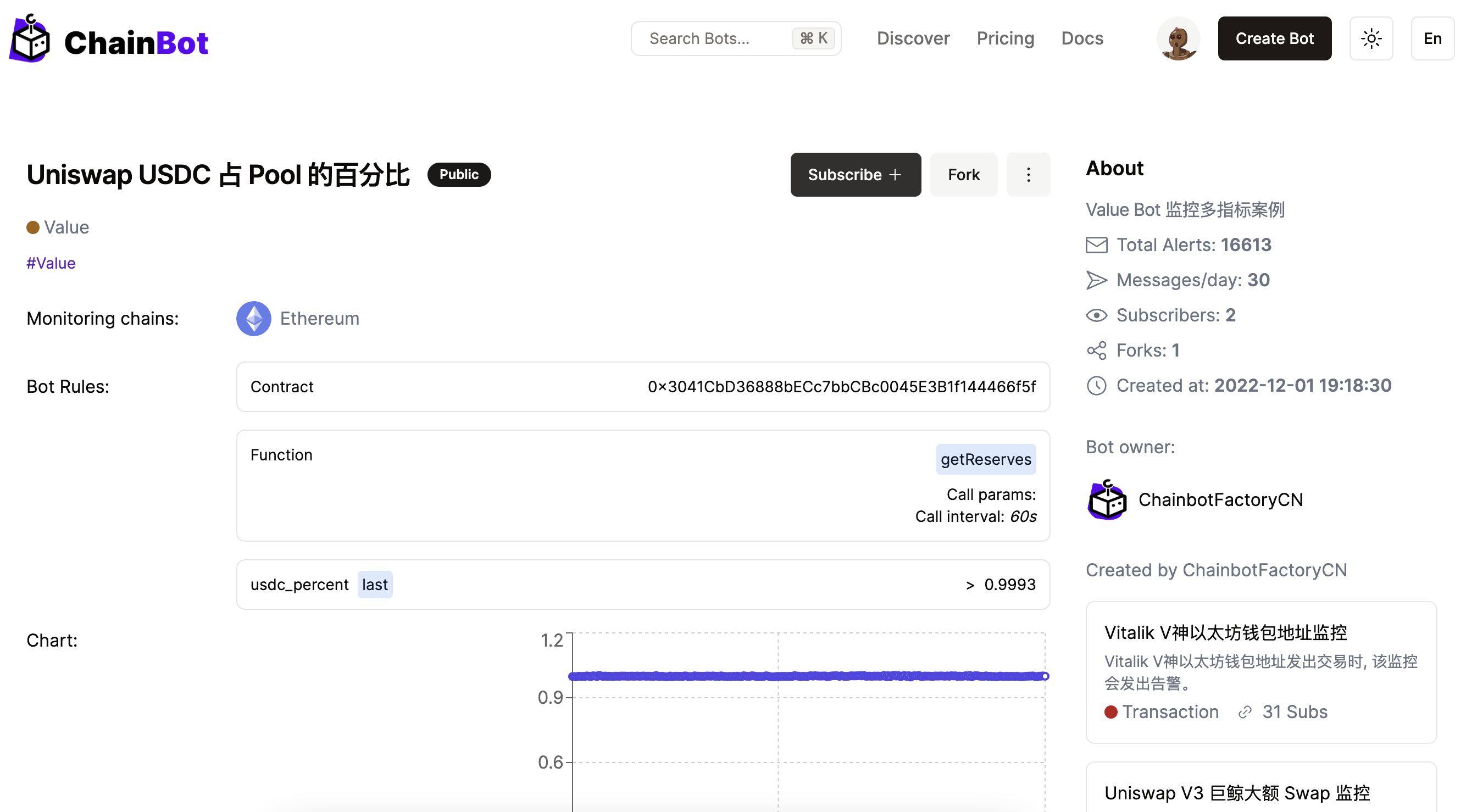Open the three-dot more options menu

pyautogui.click(x=1027, y=175)
